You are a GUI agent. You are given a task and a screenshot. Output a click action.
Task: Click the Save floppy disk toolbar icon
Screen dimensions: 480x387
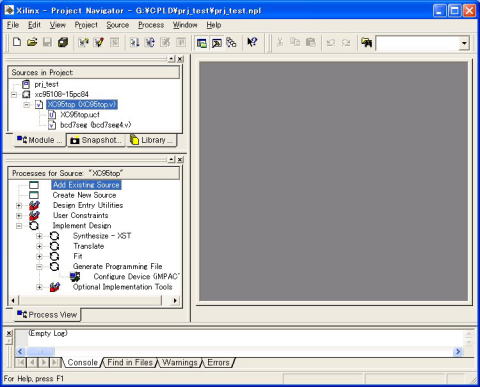click(47, 42)
